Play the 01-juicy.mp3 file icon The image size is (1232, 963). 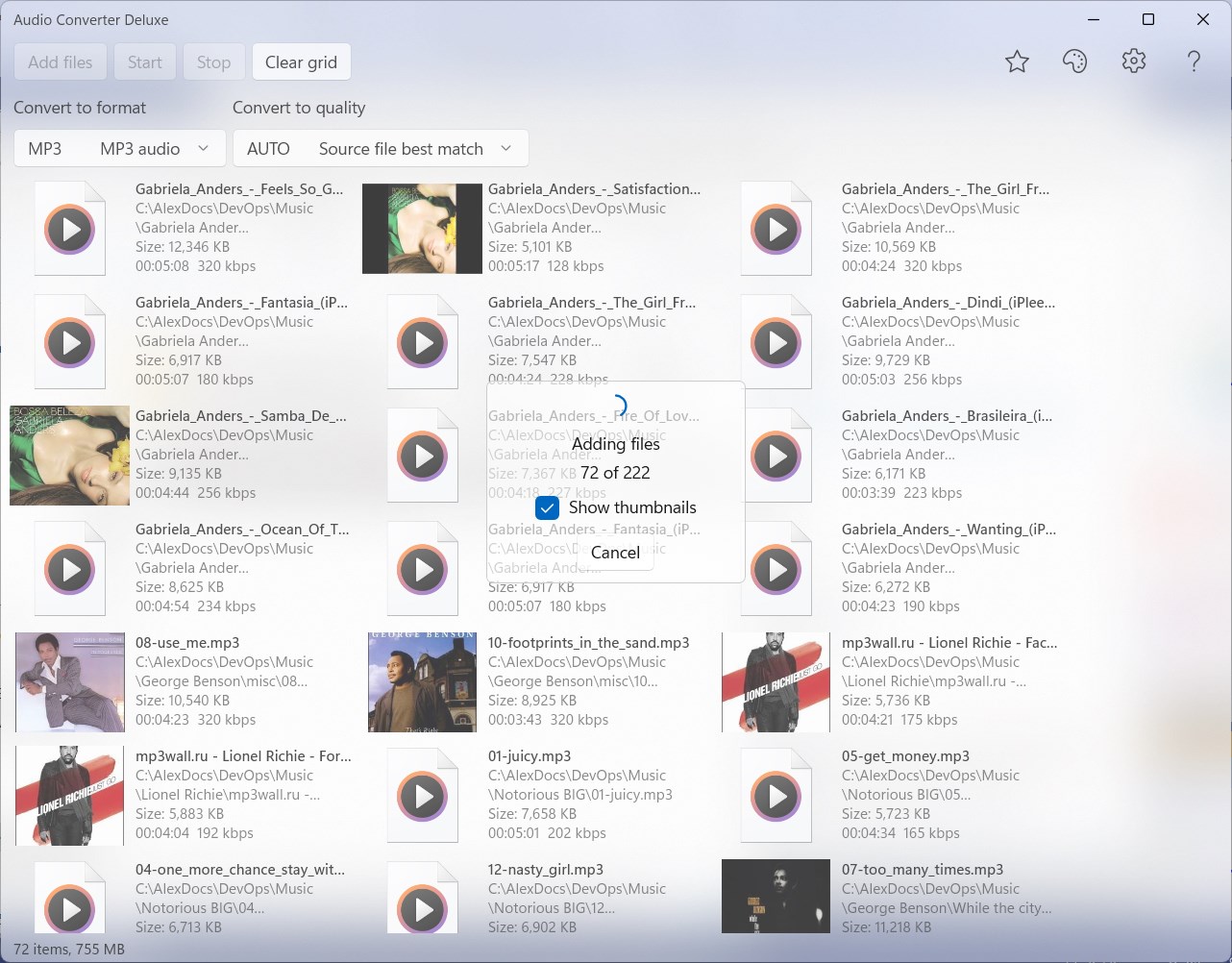423,796
